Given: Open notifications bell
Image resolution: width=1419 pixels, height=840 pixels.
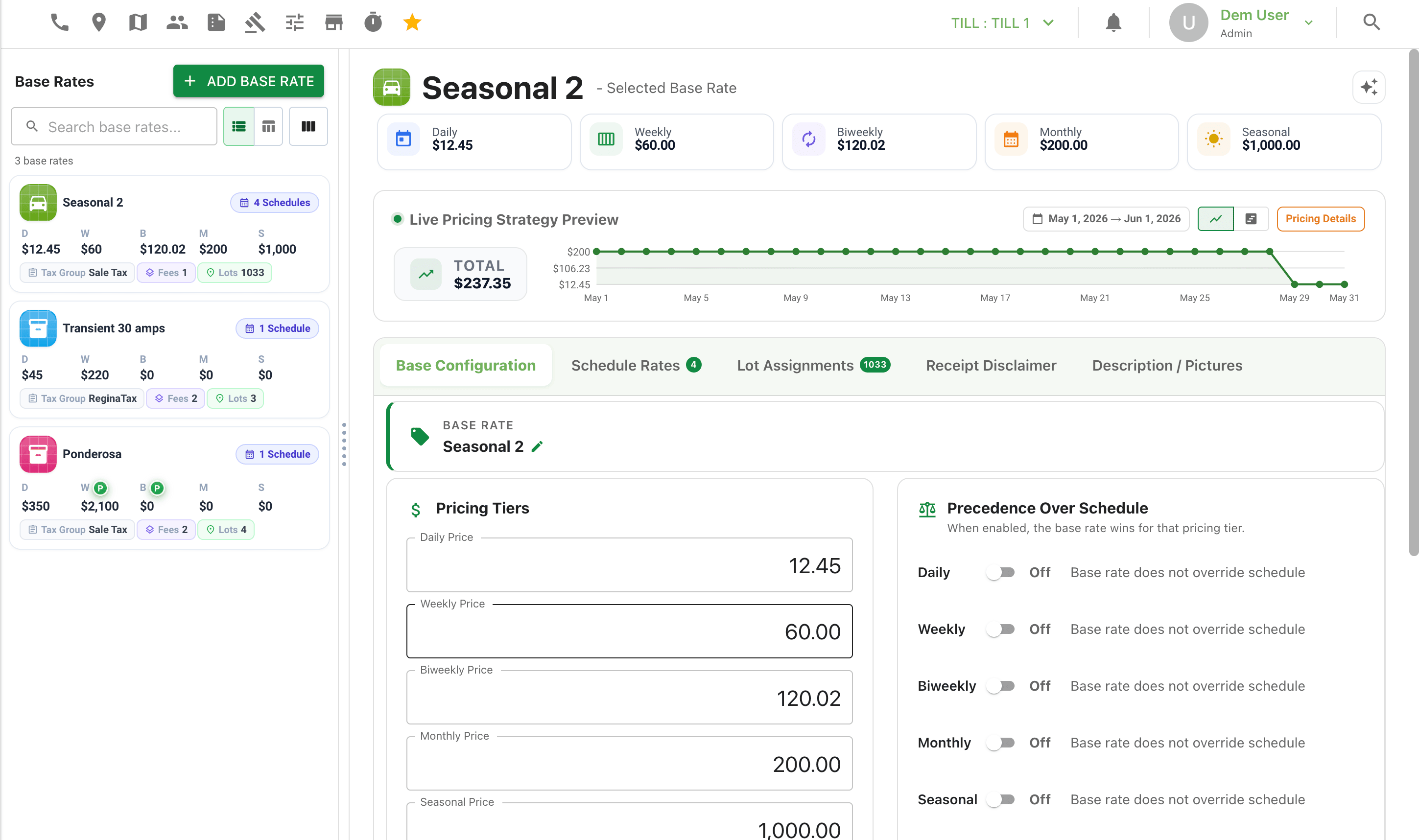Looking at the screenshot, I should click(x=1113, y=23).
